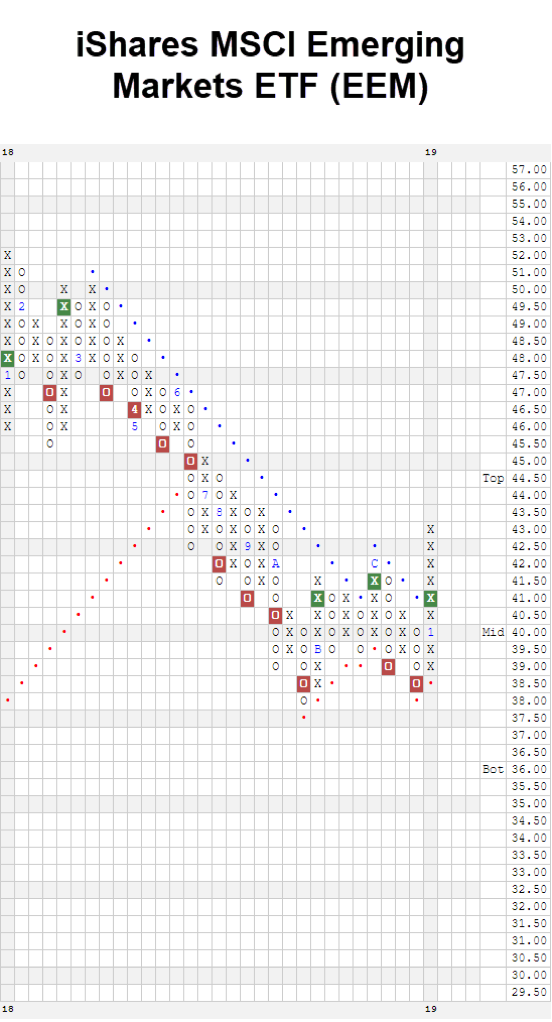Click the blue month marker '2' on the 49.50 row
This screenshot has width=552, height=1022.
22,306
